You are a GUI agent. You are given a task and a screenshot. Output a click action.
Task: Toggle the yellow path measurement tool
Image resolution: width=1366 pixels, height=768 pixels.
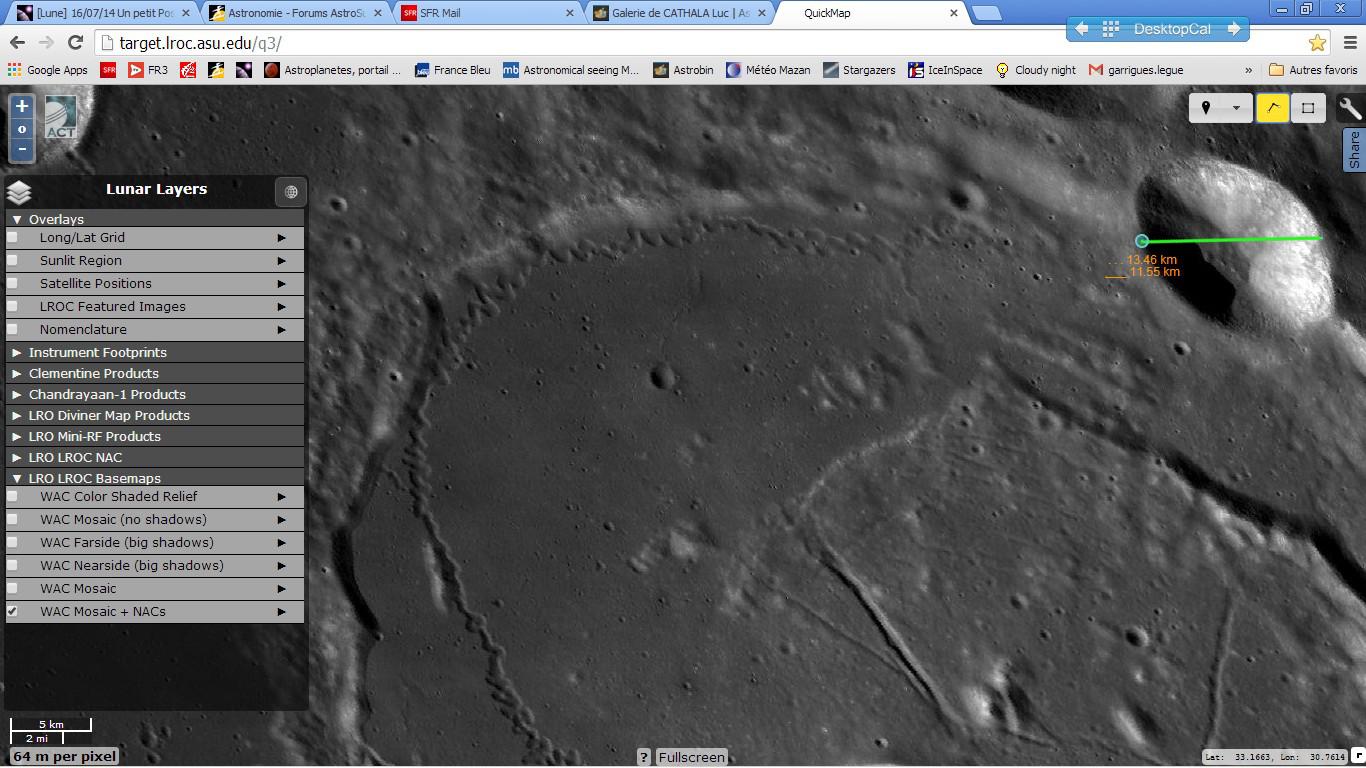coord(1272,108)
